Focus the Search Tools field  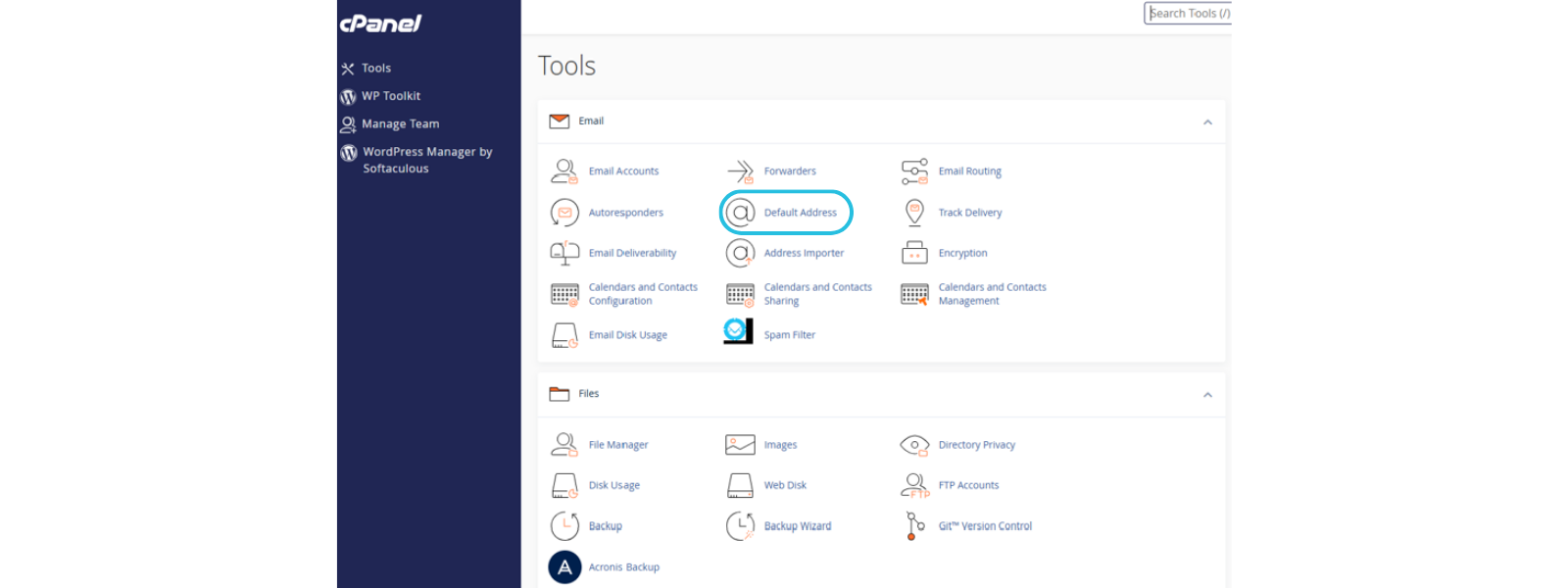pyautogui.click(x=1188, y=13)
